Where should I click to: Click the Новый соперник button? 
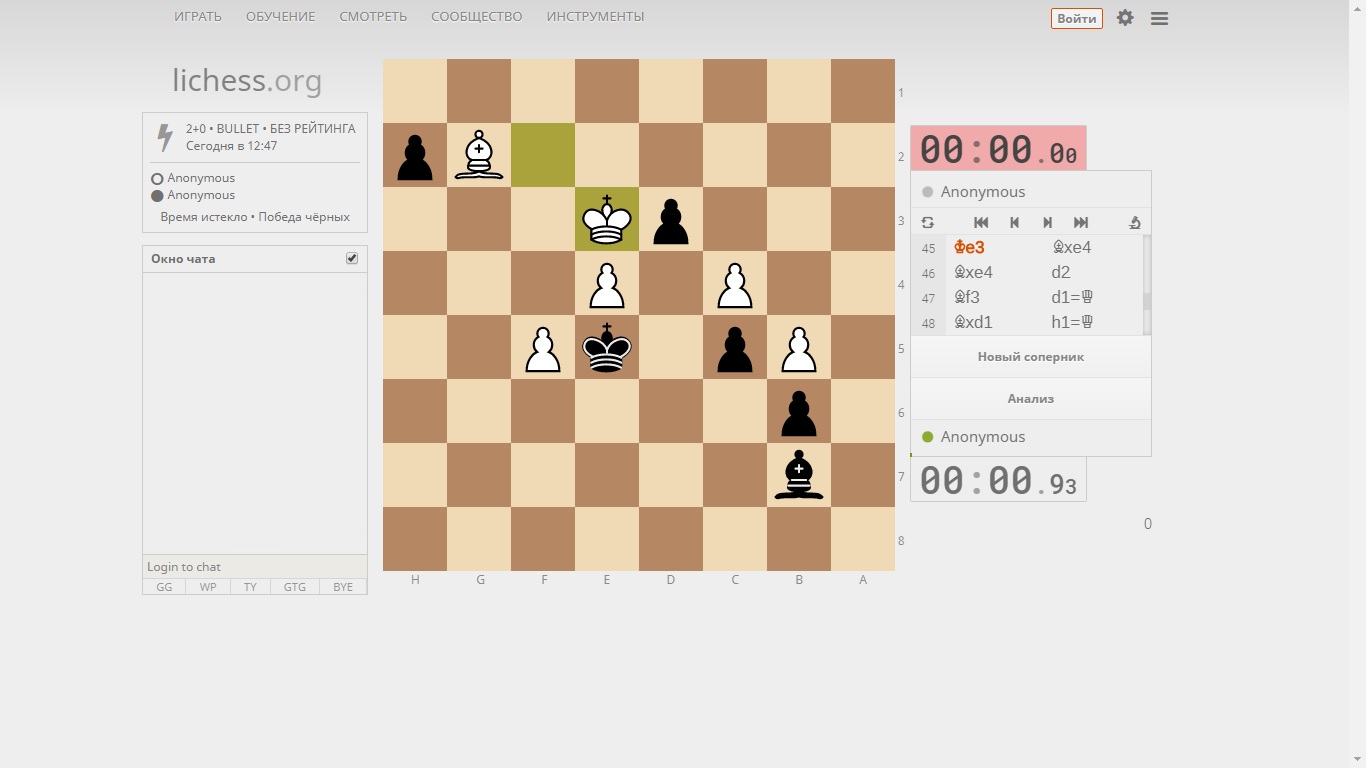click(1030, 357)
